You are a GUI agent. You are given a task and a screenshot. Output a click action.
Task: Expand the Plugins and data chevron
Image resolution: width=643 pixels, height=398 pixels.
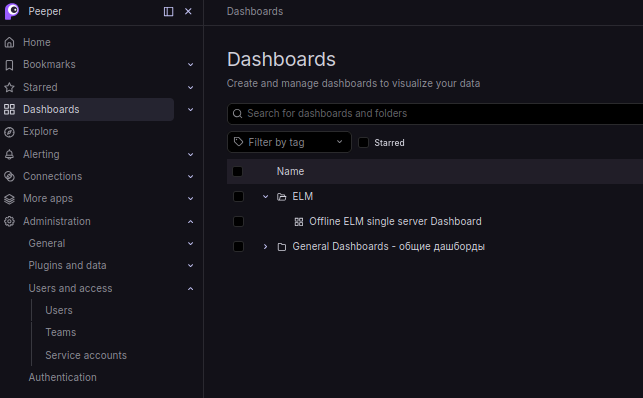190,266
